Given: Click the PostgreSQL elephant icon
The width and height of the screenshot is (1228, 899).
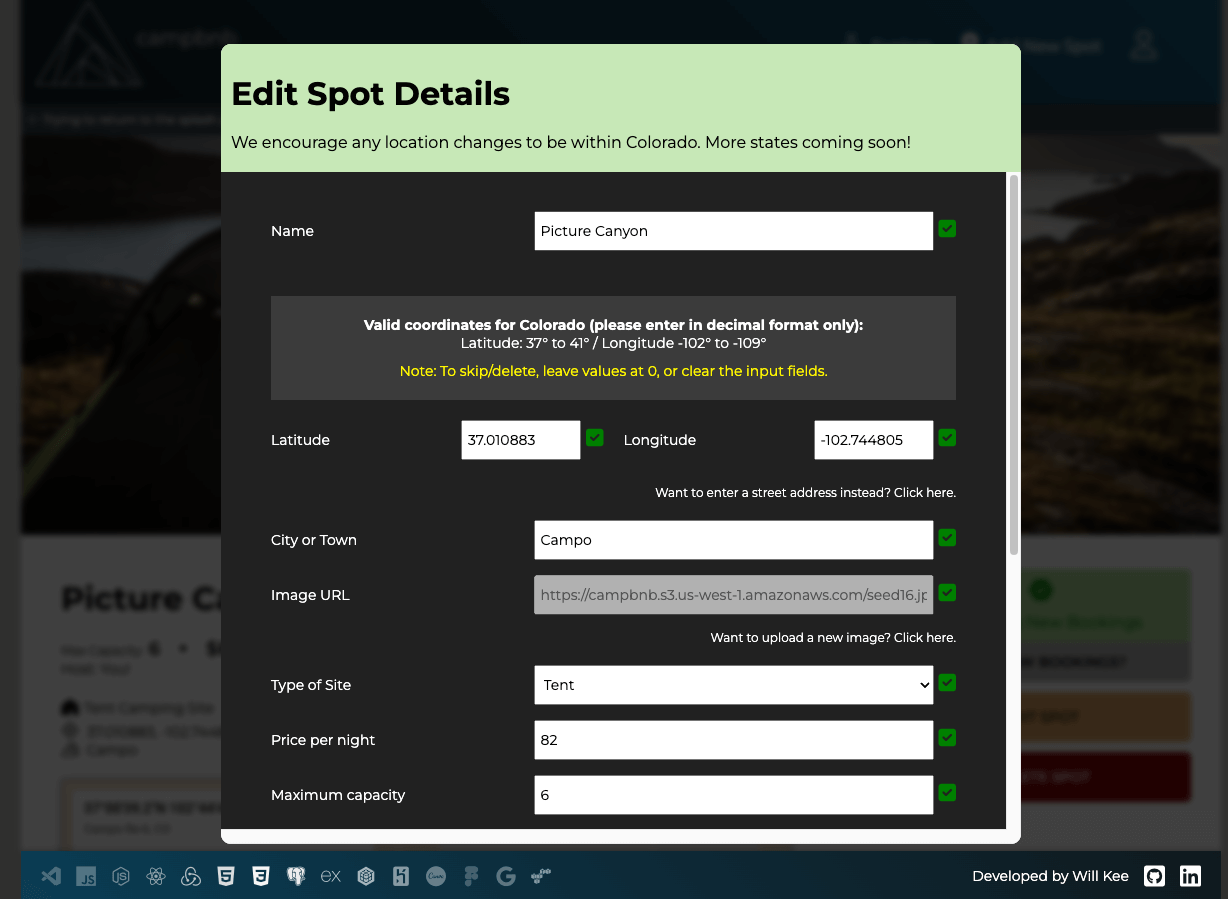Looking at the screenshot, I should coord(296,876).
